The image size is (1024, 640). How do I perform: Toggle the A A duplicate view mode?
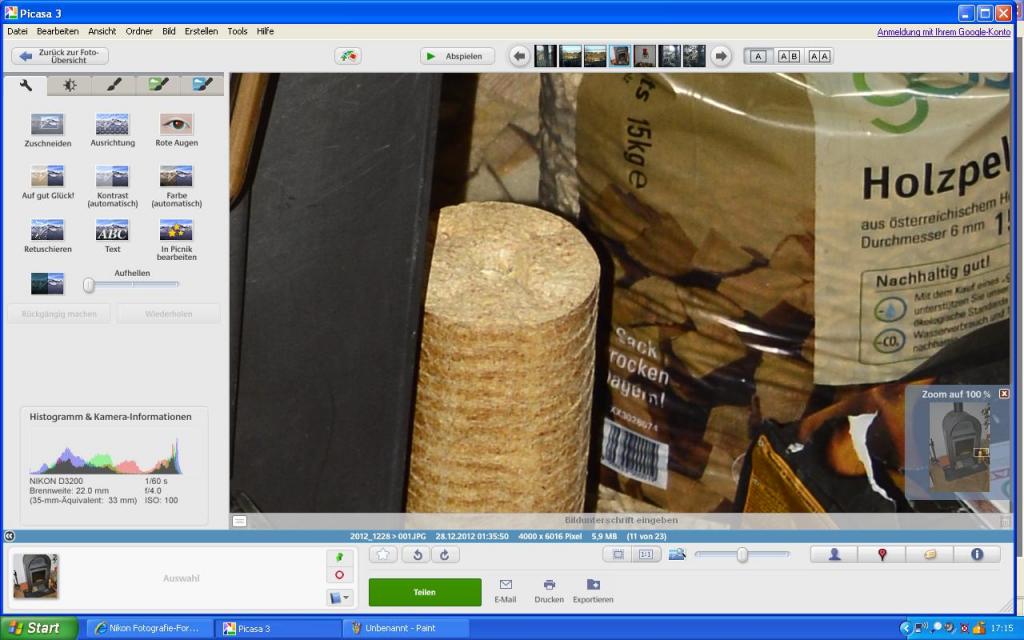click(819, 56)
